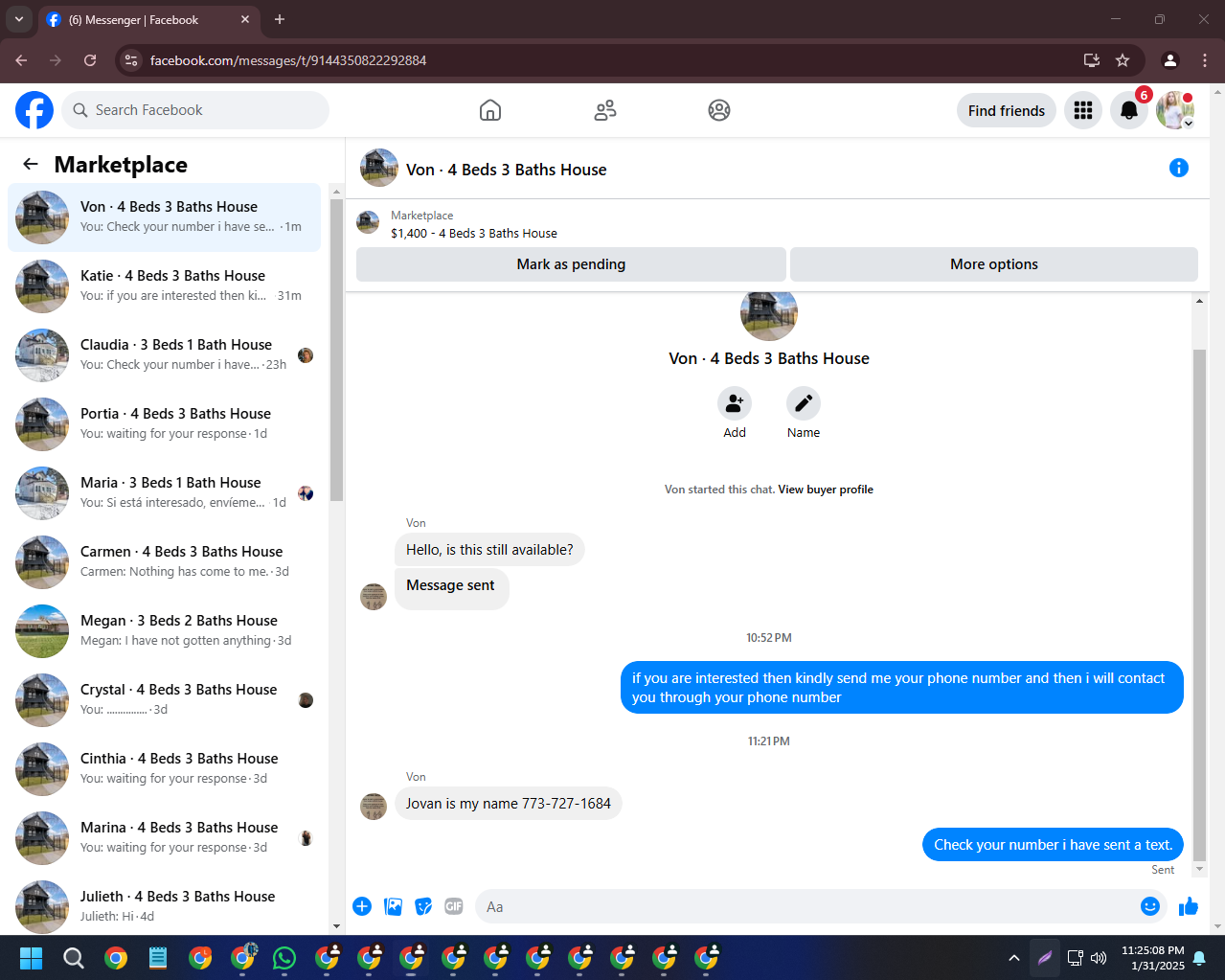Click the Search Facebook field
Viewport: 1225px width, 980px height.
pyautogui.click(x=195, y=110)
